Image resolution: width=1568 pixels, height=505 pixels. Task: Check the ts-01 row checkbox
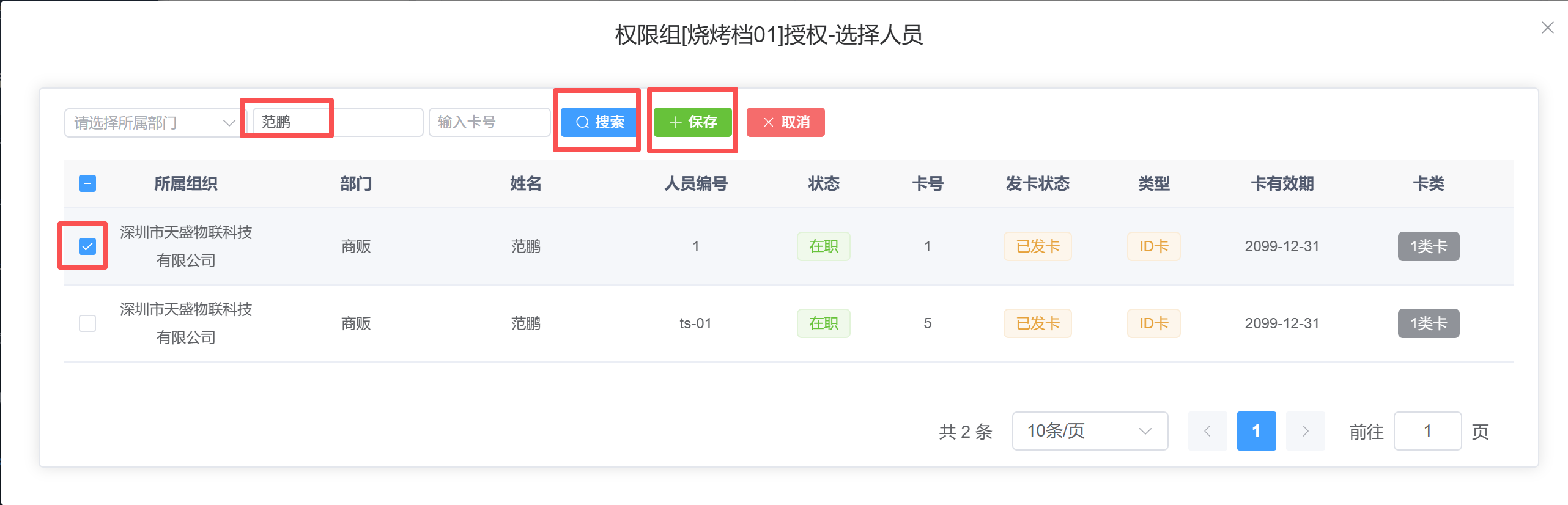click(87, 323)
